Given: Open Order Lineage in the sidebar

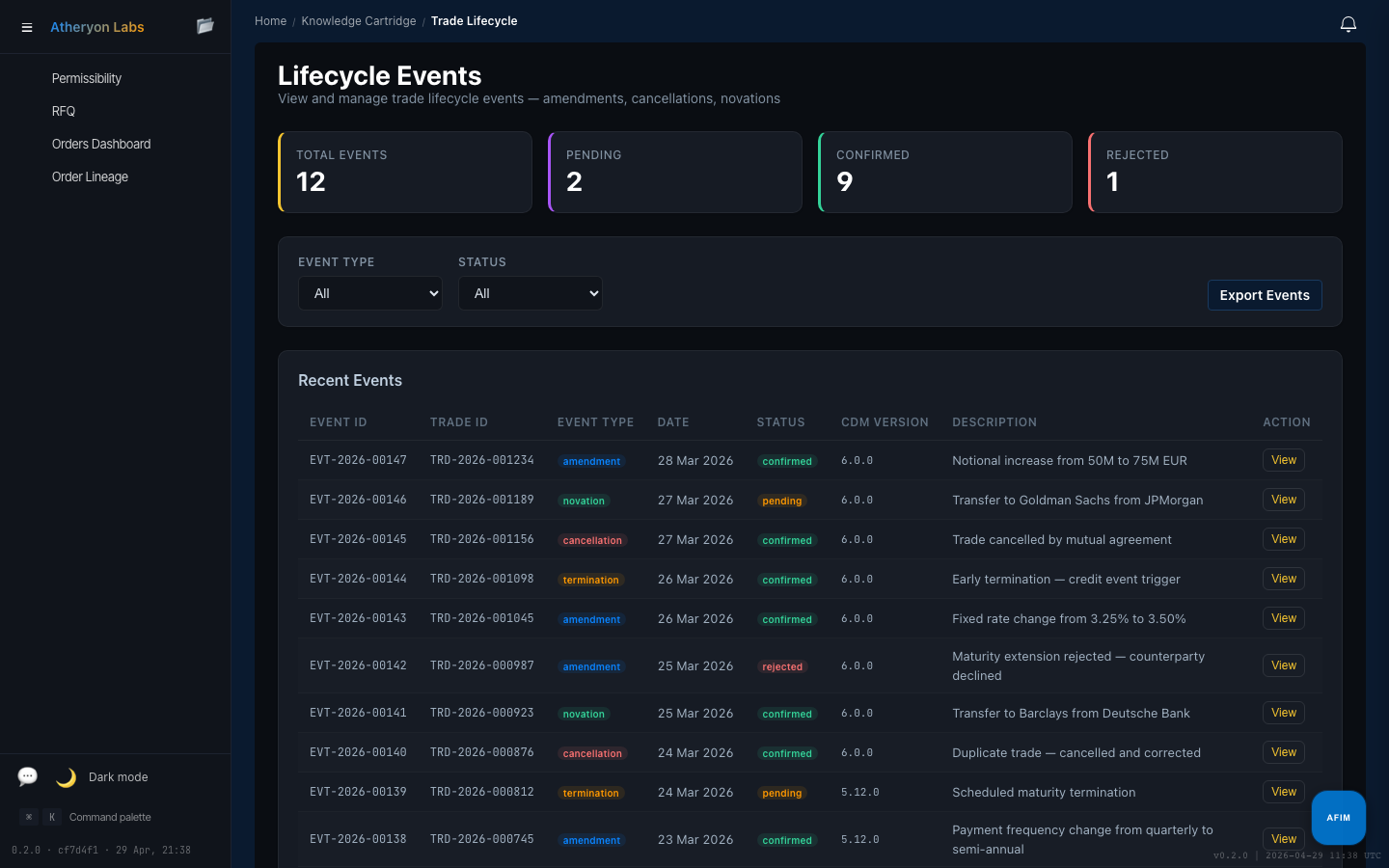Looking at the screenshot, I should point(90,176).
